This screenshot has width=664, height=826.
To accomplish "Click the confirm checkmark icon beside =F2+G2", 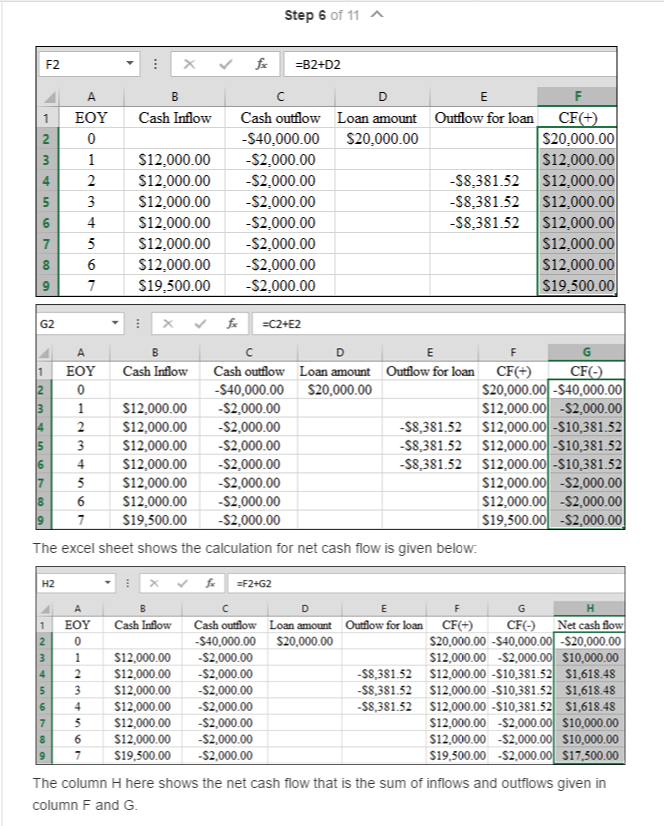I will point(182,583).
